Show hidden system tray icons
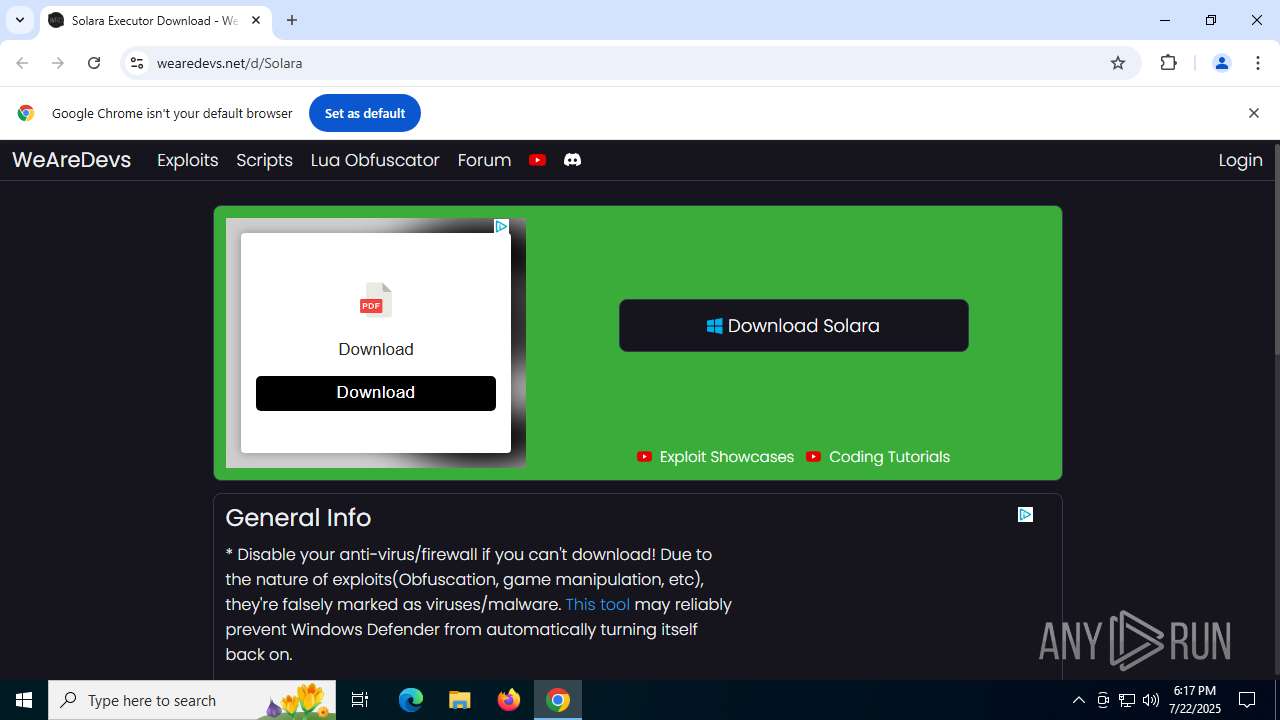 pyautogui.click(x=1078, y=700)
